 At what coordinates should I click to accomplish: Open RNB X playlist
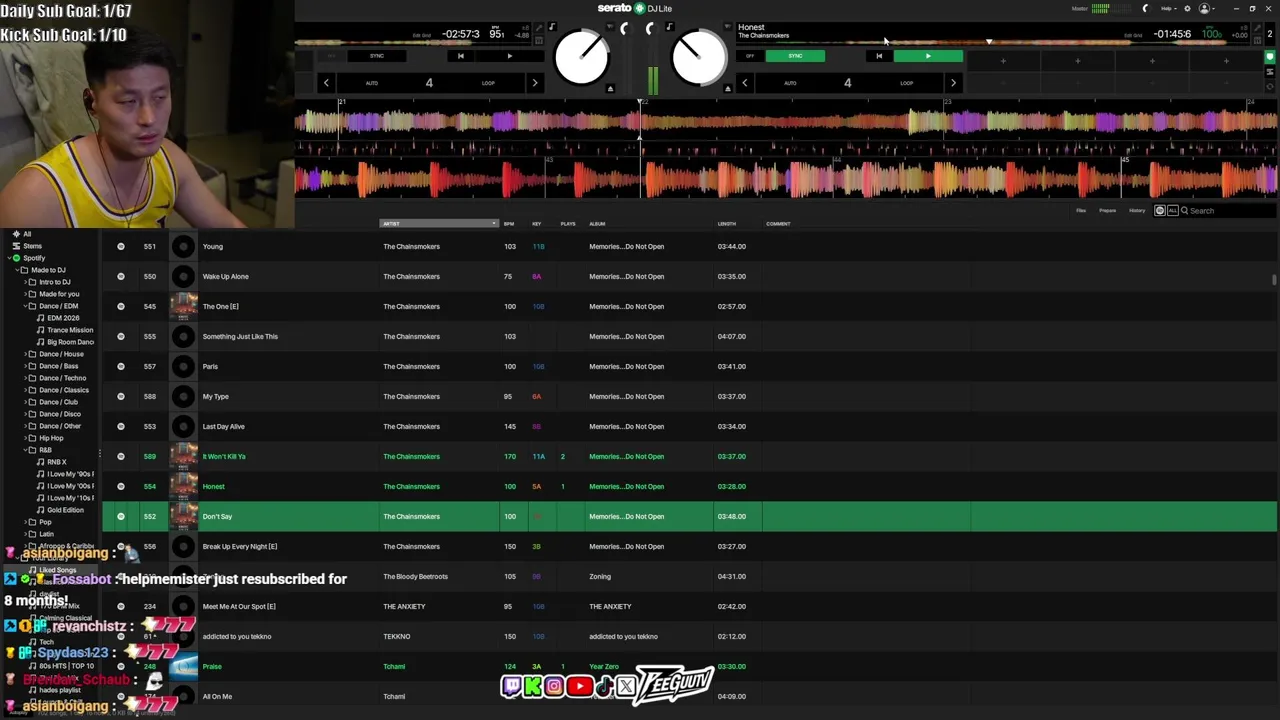(x=56, y=462)
